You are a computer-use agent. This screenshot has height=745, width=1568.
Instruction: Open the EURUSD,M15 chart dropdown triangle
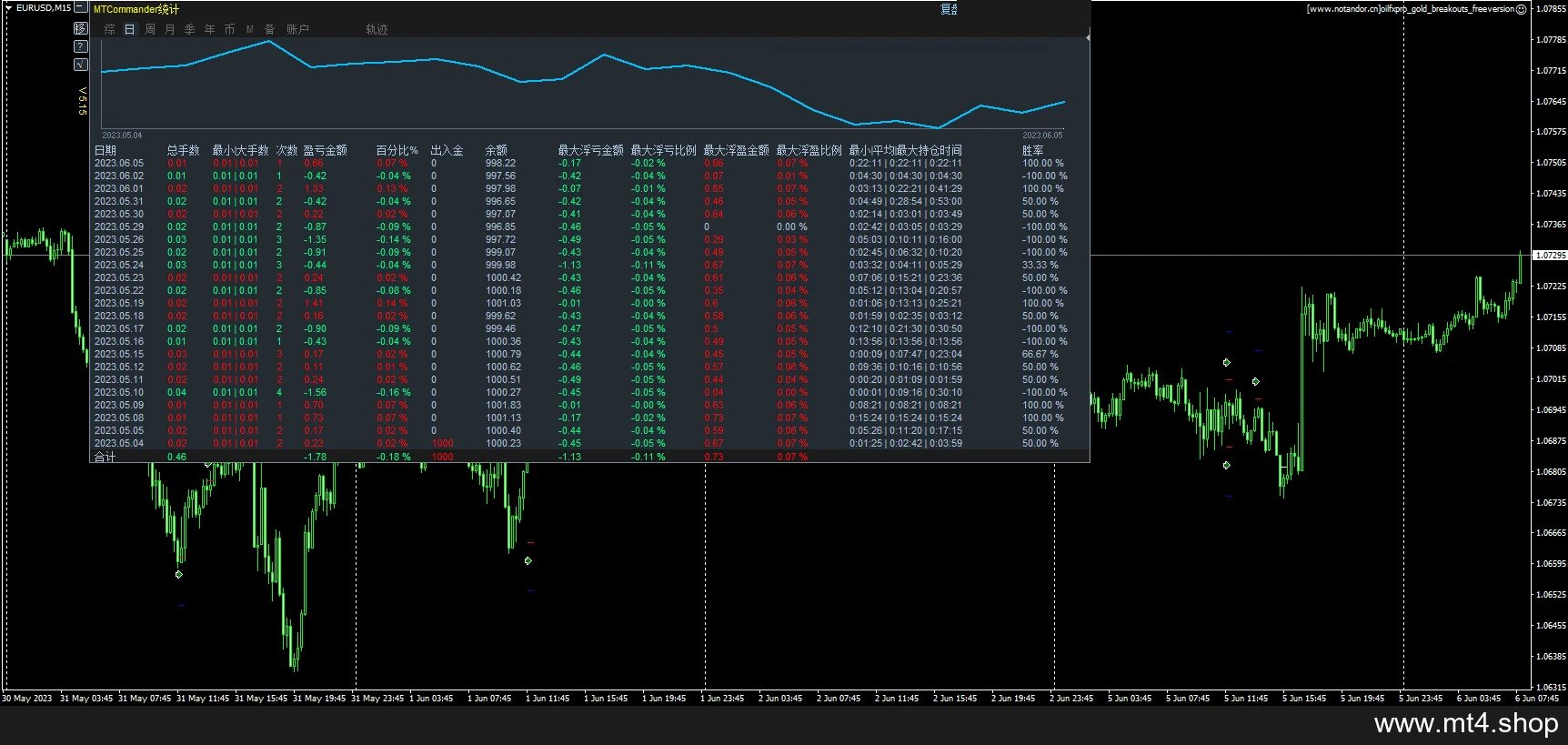tap(8, 7)
